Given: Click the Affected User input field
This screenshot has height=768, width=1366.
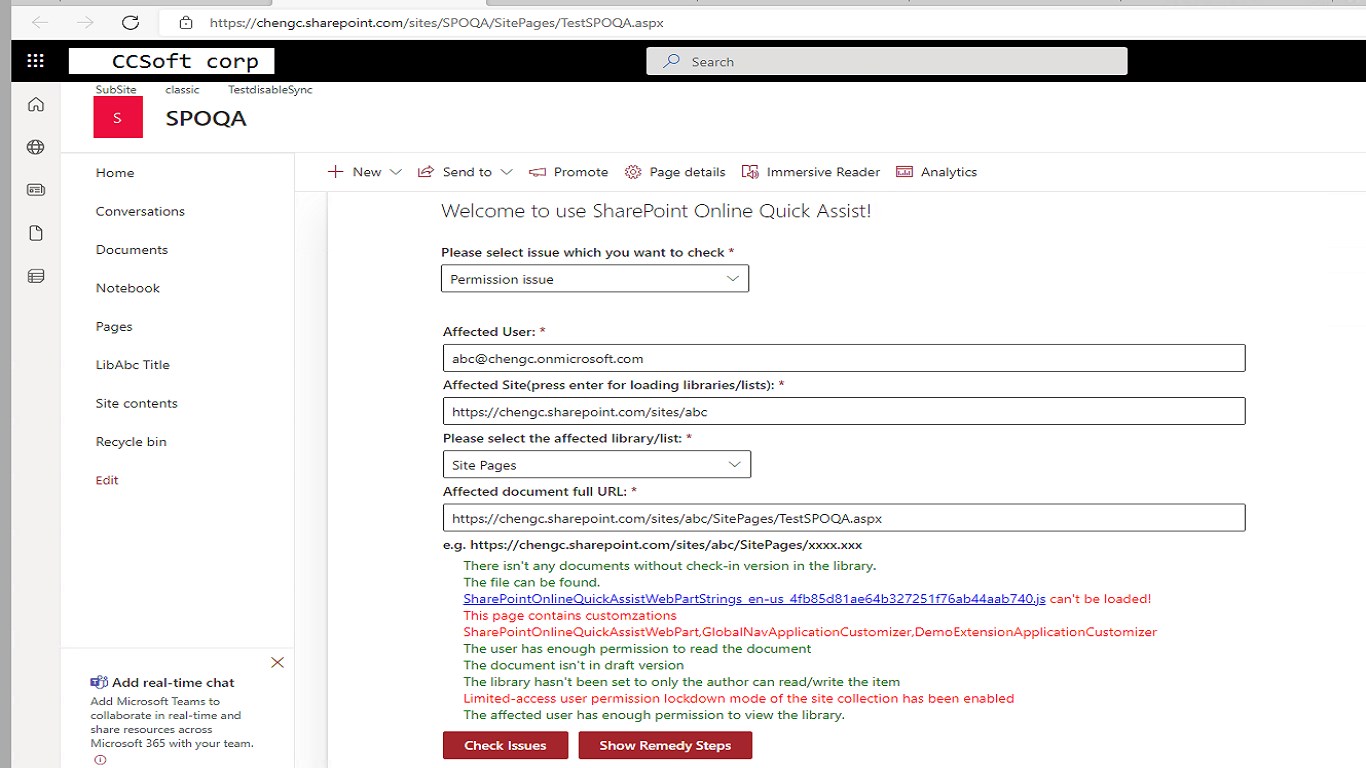Looking at the screenshot, I should coord(844,358).
